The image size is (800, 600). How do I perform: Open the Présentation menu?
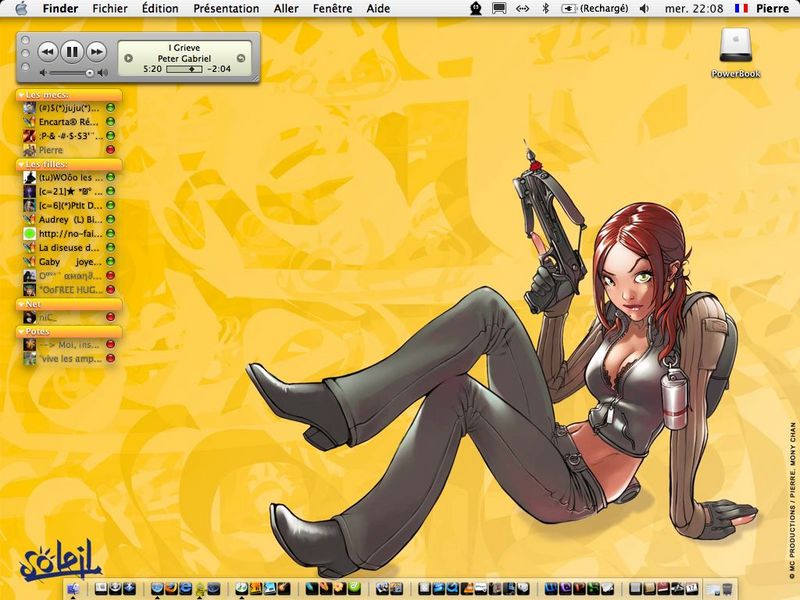[226, 8]
